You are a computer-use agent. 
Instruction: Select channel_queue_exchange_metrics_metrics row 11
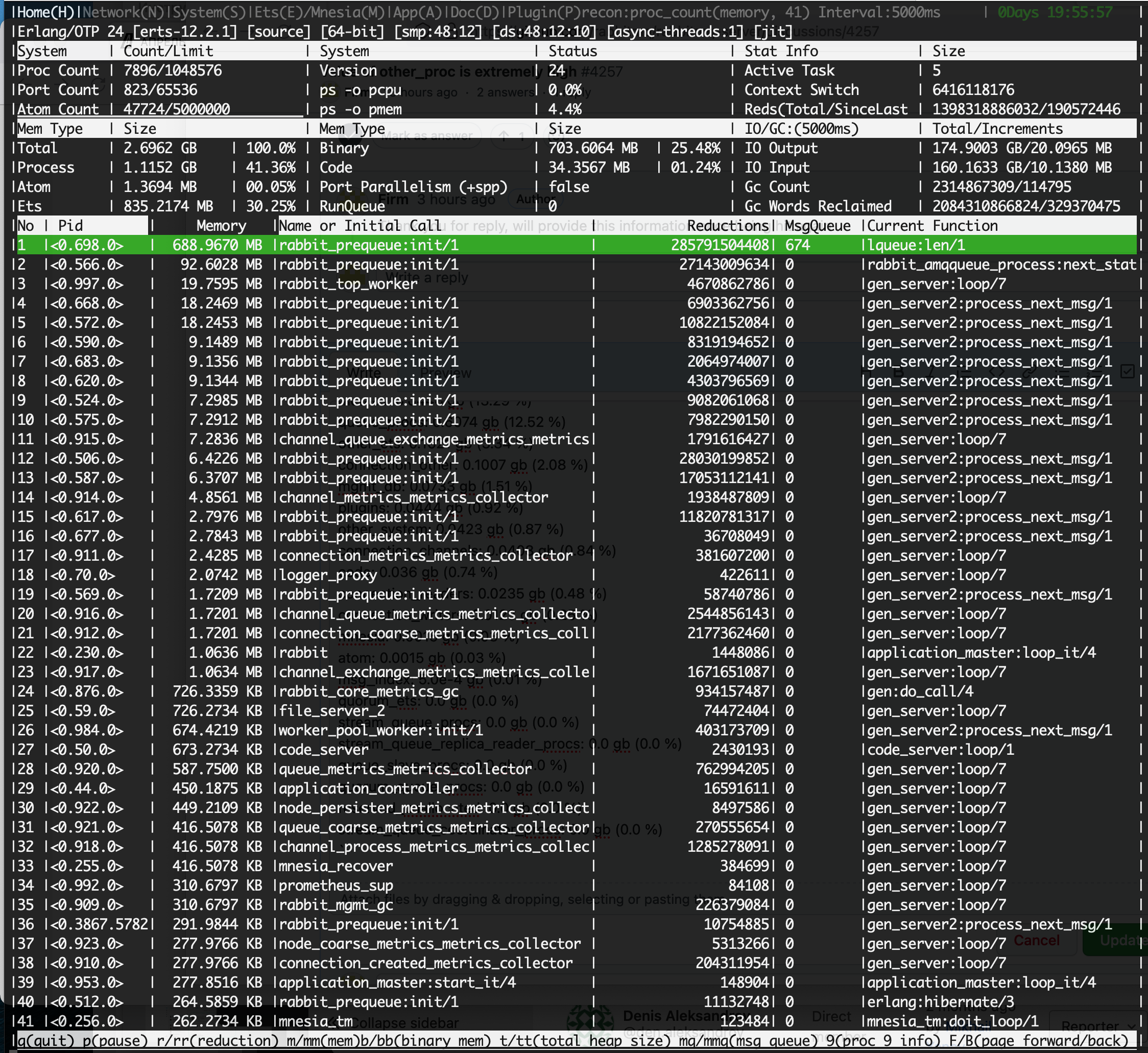click(576, 439)
